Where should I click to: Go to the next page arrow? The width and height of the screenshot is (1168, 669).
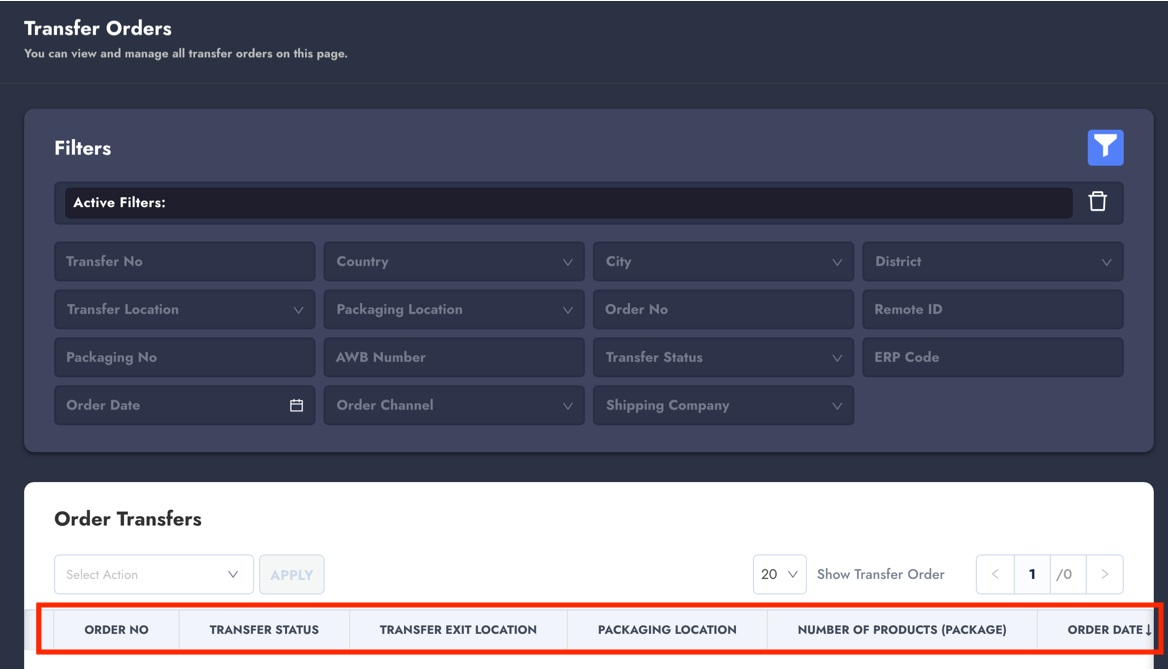[x=1104, y=574]
